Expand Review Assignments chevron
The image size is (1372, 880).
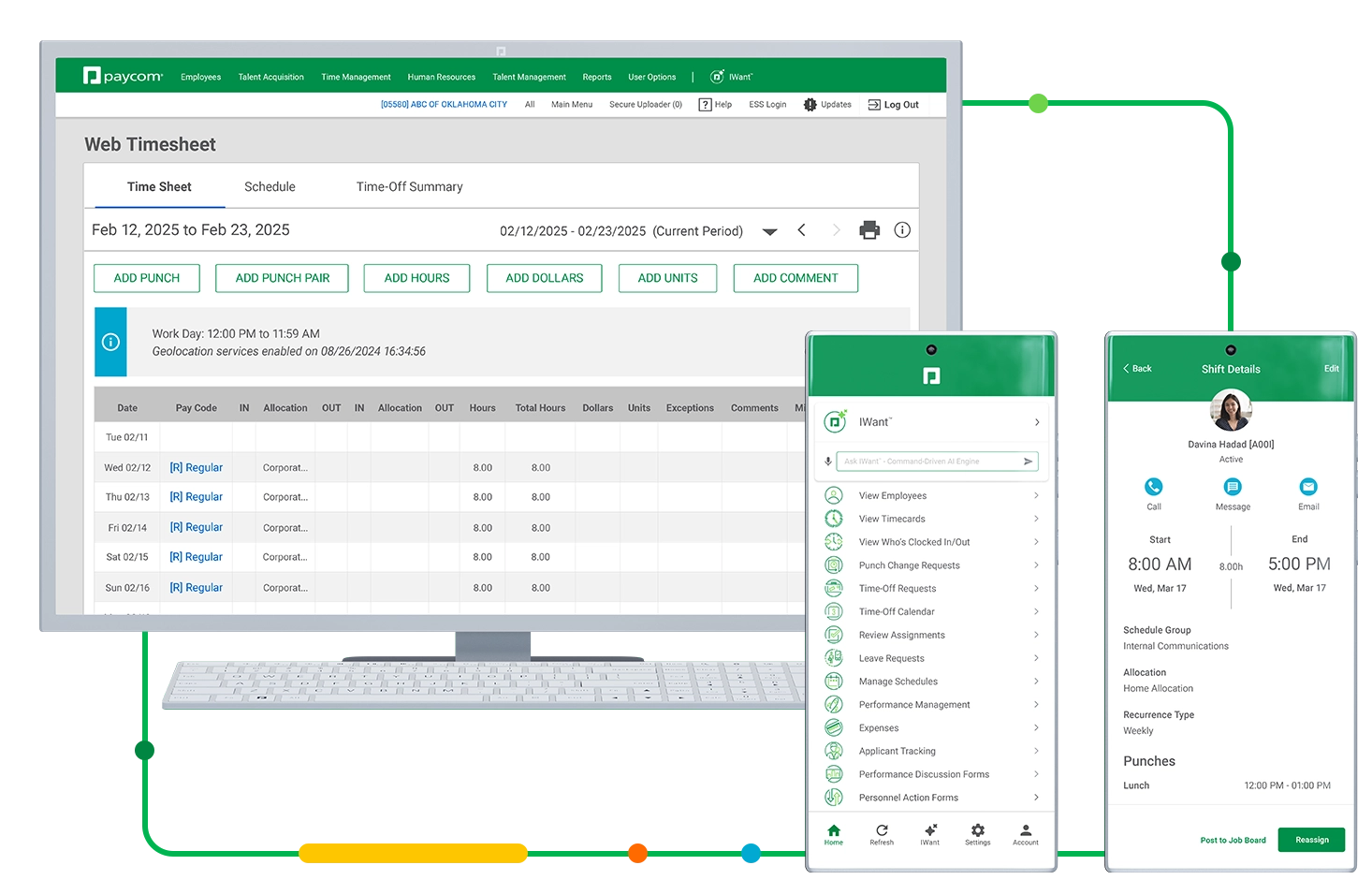pyautogui.click(x=1036, y=635)
